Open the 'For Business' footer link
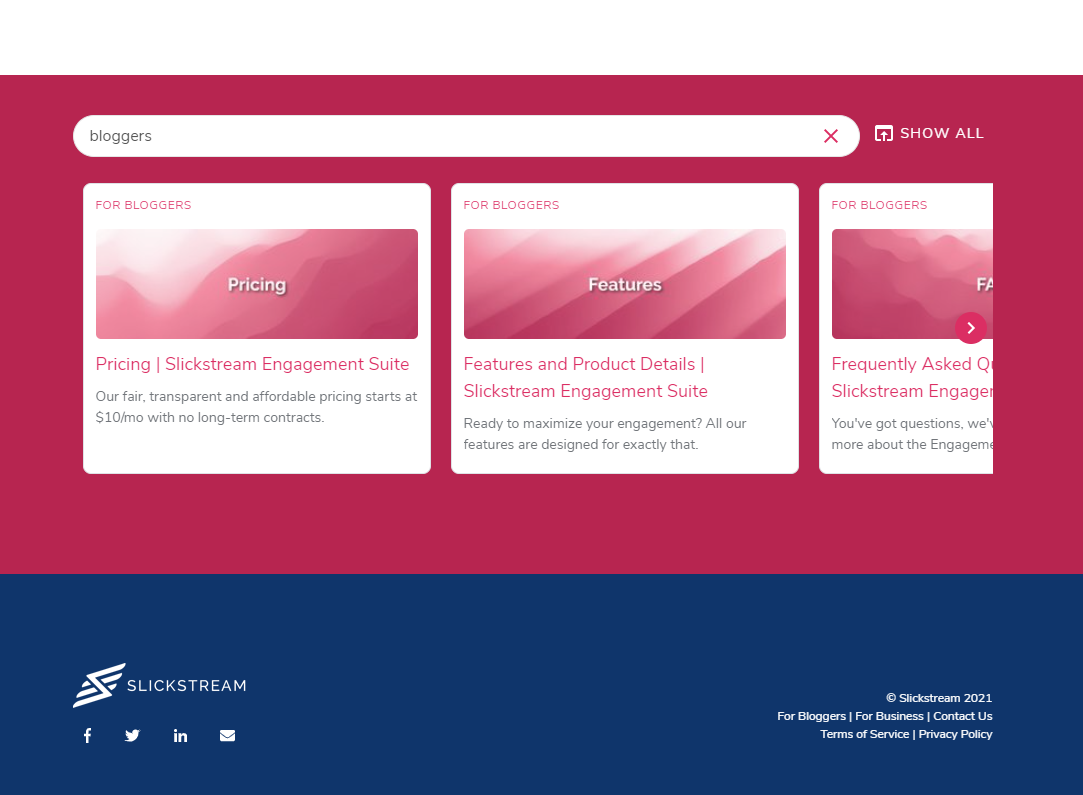 (x=889, y=716)
